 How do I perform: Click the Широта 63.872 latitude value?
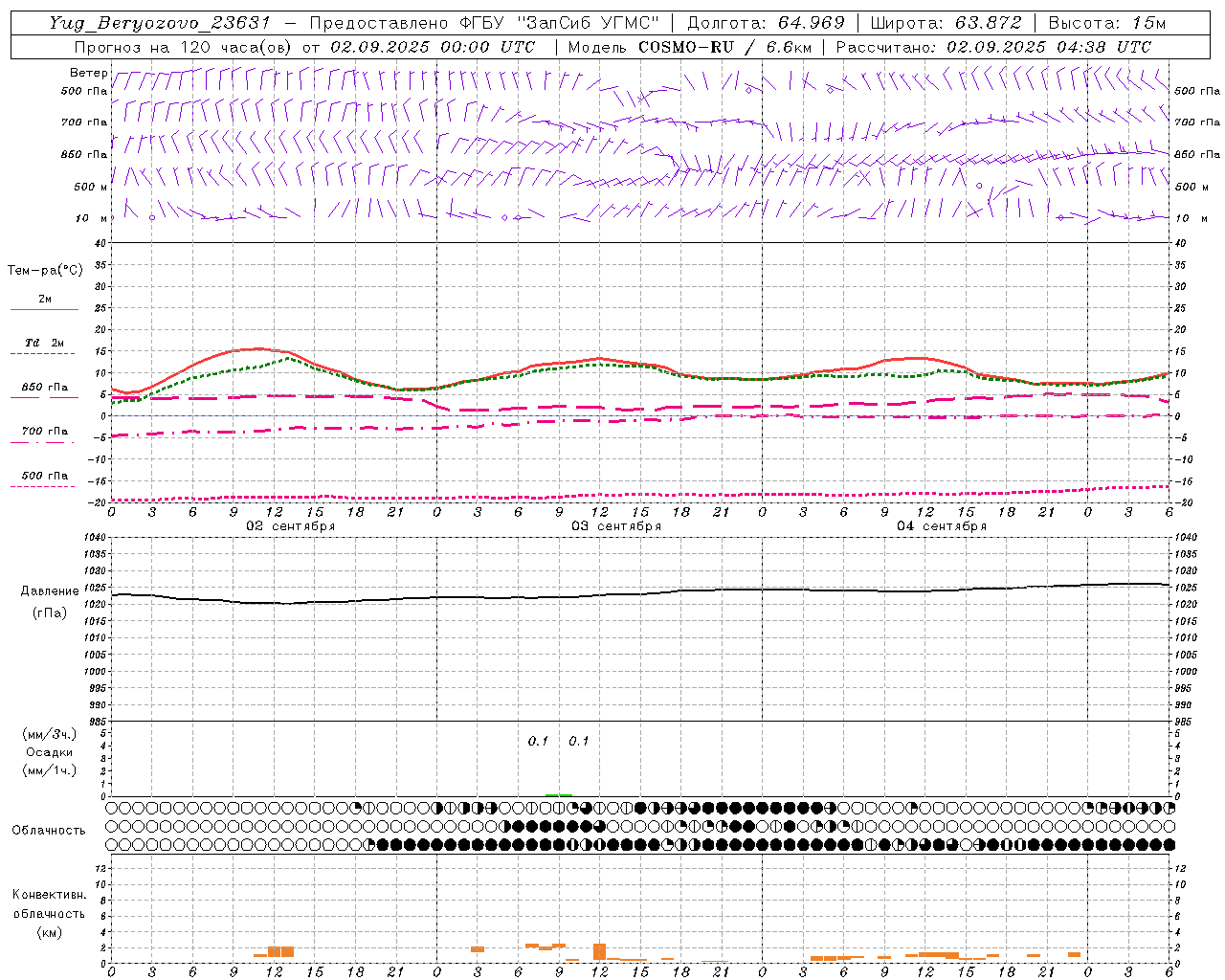click(988, 23)
